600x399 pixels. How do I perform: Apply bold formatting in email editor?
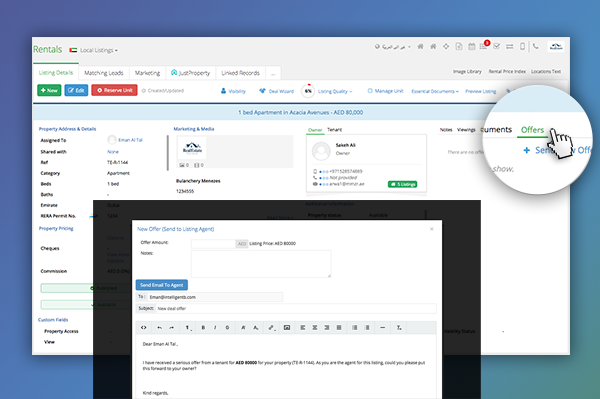click(203, 327)
